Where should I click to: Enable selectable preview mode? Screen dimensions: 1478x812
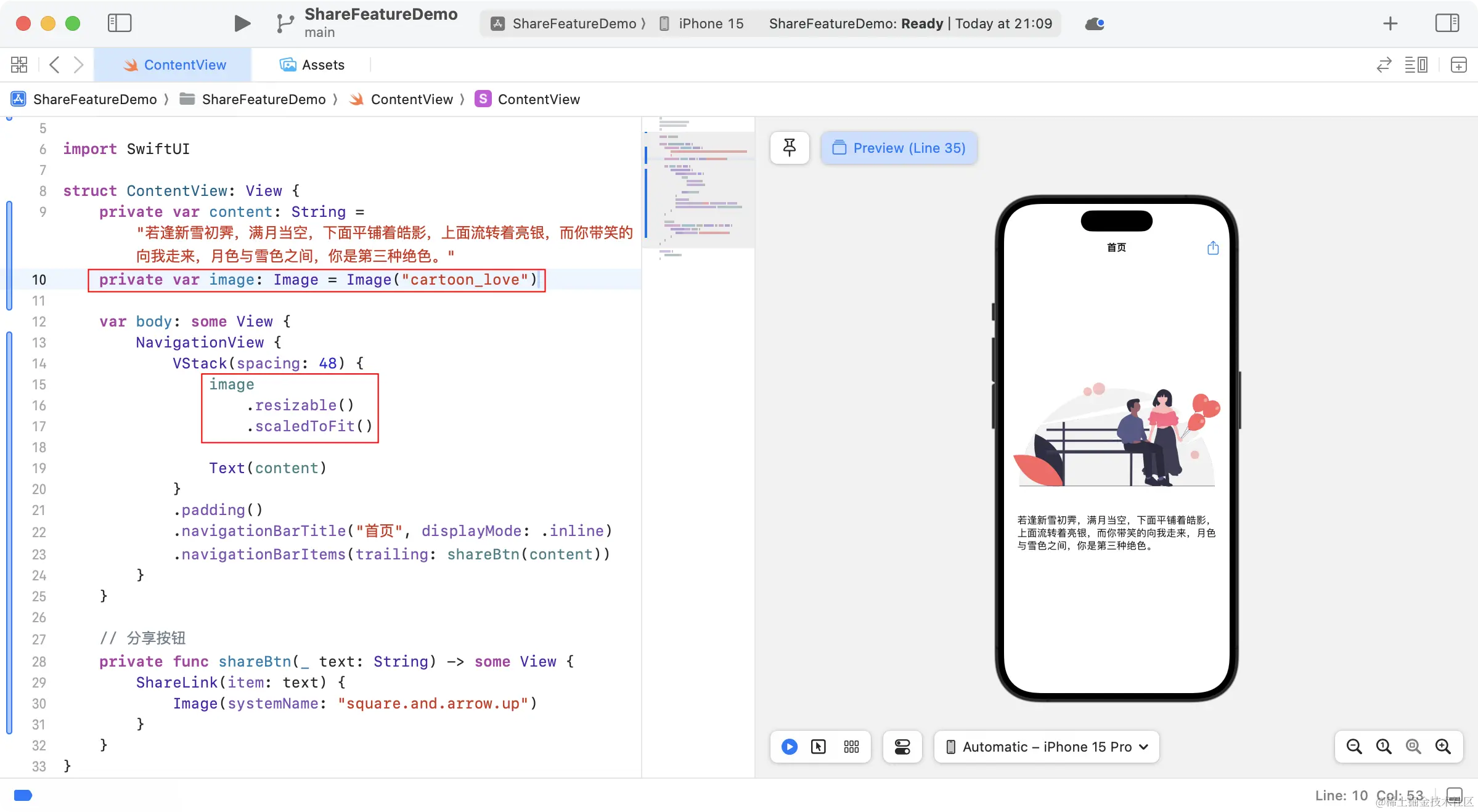(x=819, y=747)
